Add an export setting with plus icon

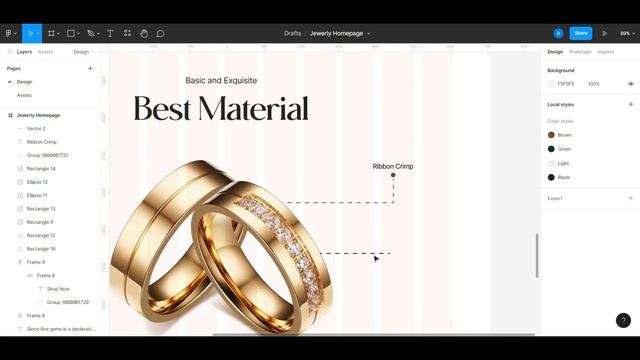point(631,198)
